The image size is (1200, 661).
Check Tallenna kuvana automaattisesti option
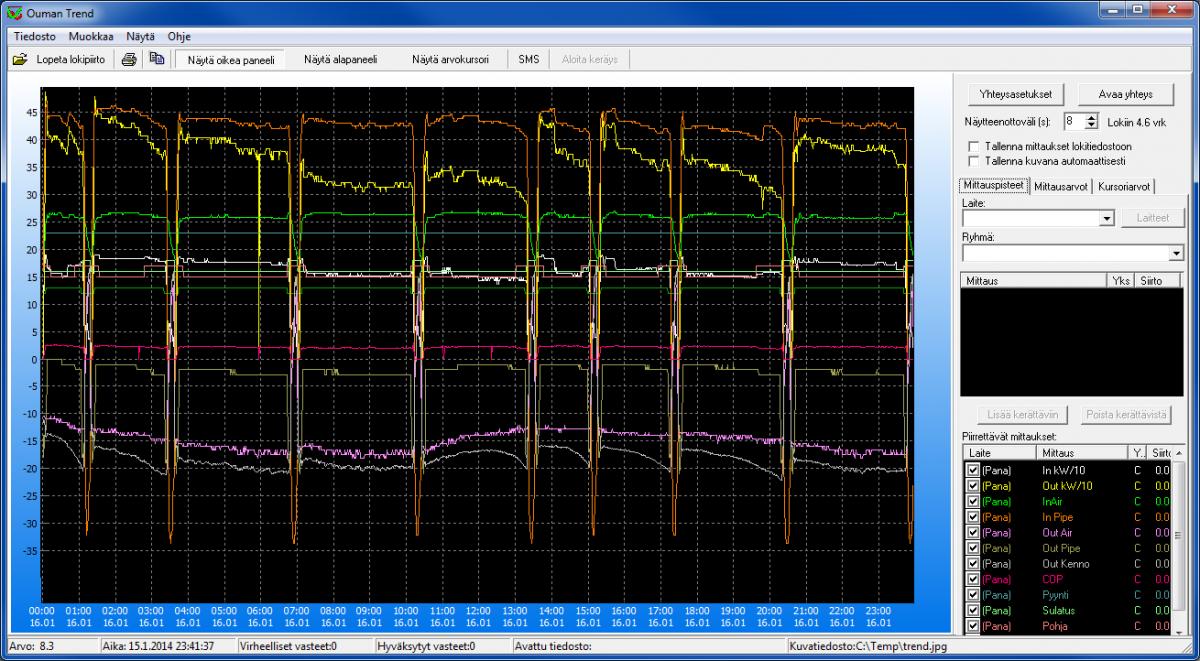click(x=975, y=160)
